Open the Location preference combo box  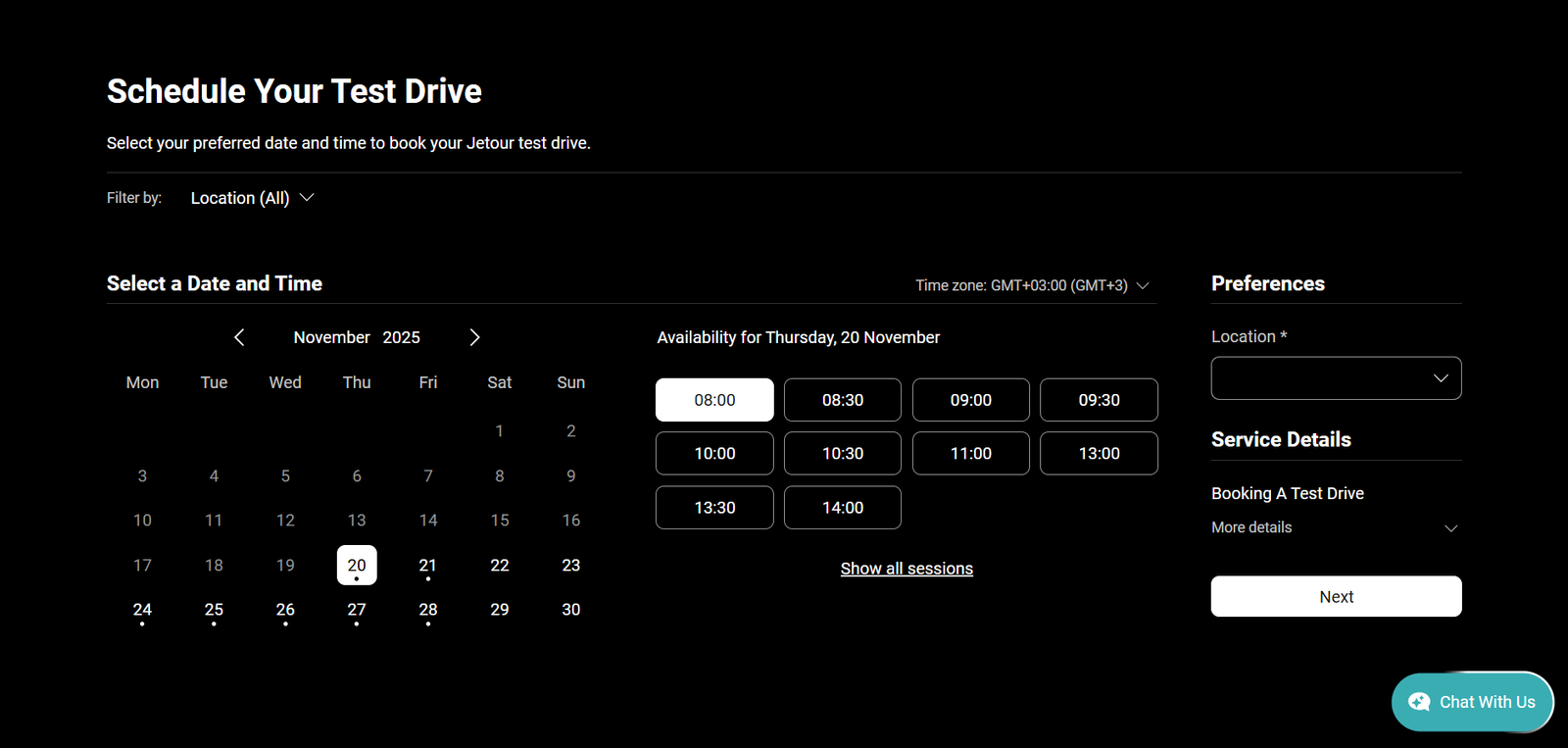[1336, 378]
